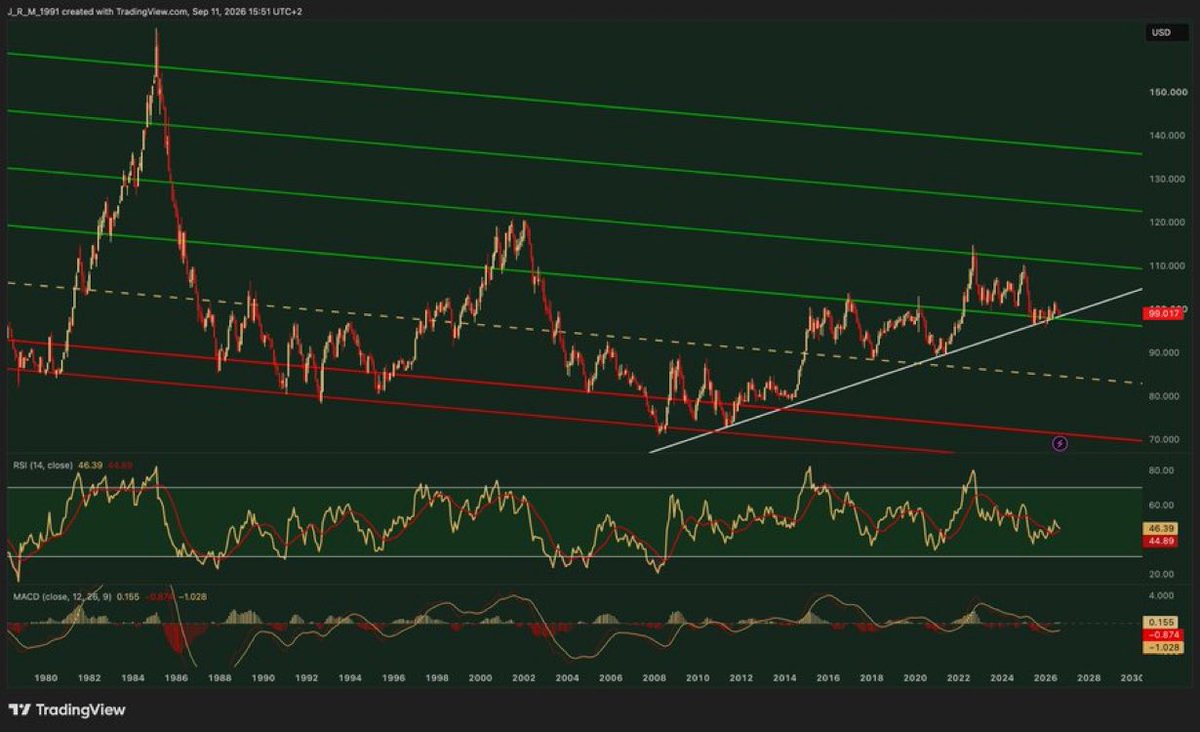1200x732 pixels.
Task: Click the 80.000 price scale label
Action: [x=1164, y=397]
